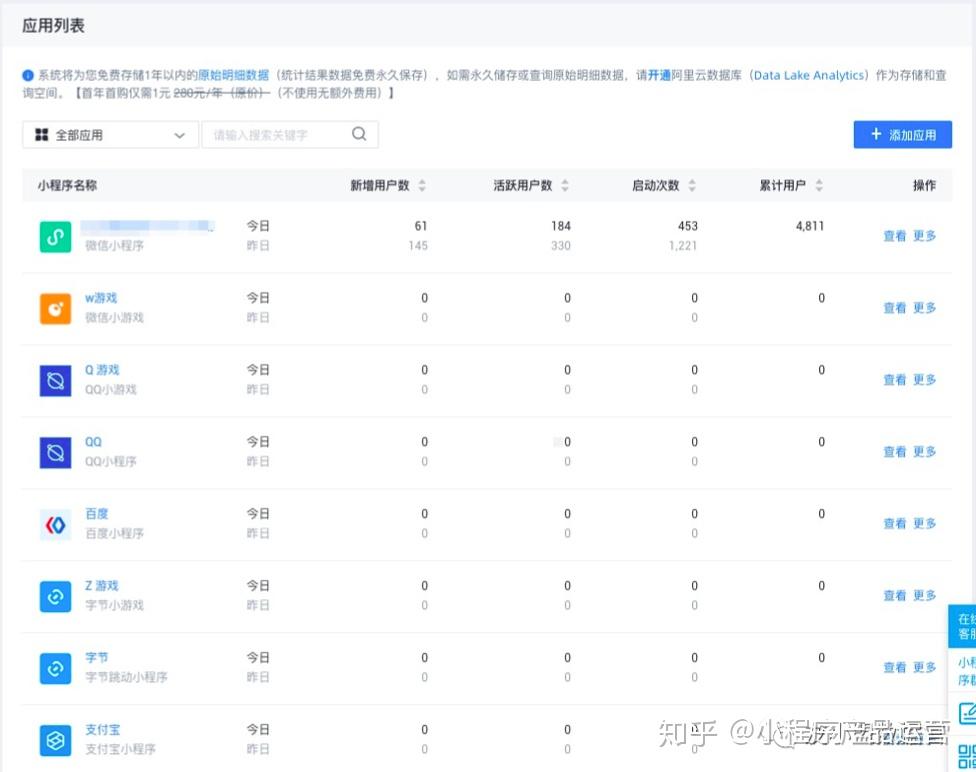Click today's launch count 453

tap(688, 226)
